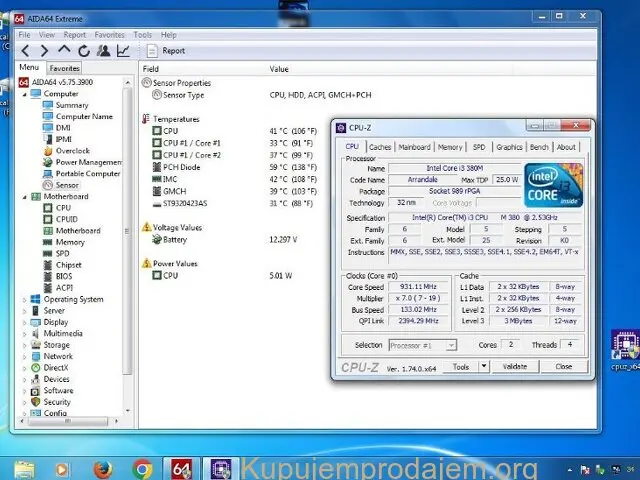
Task: Select Overclock in the Computer tree
Action: [72, 150]
